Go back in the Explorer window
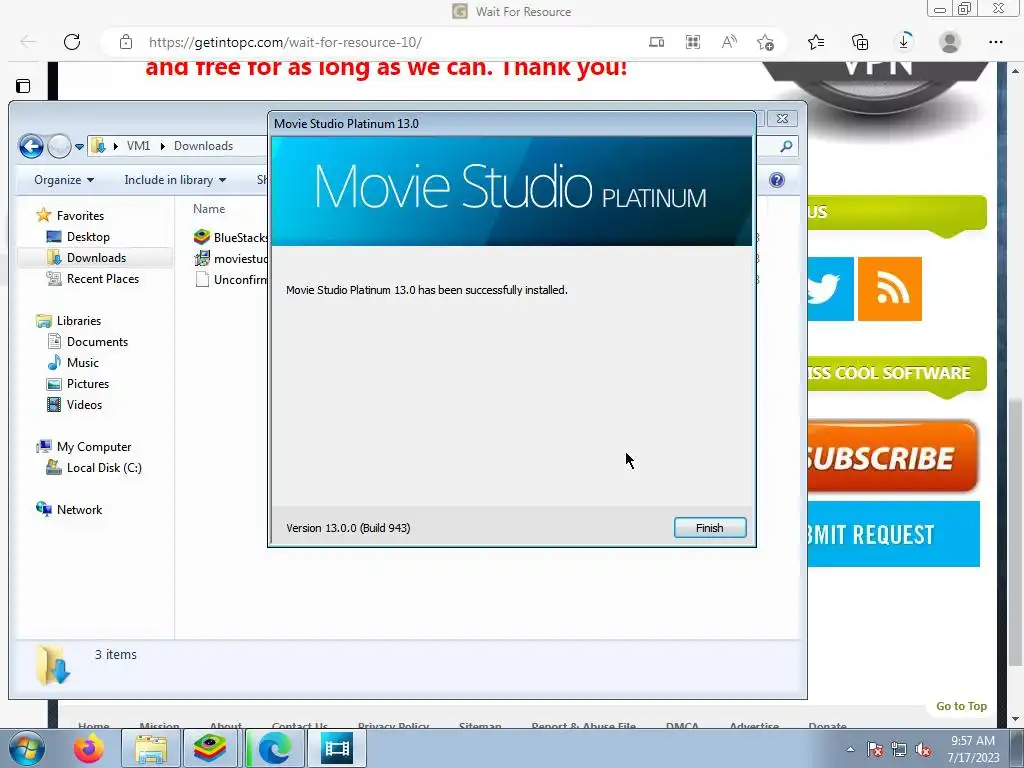The height and width of the screenshot is (768, 1024). coord(31,146)
